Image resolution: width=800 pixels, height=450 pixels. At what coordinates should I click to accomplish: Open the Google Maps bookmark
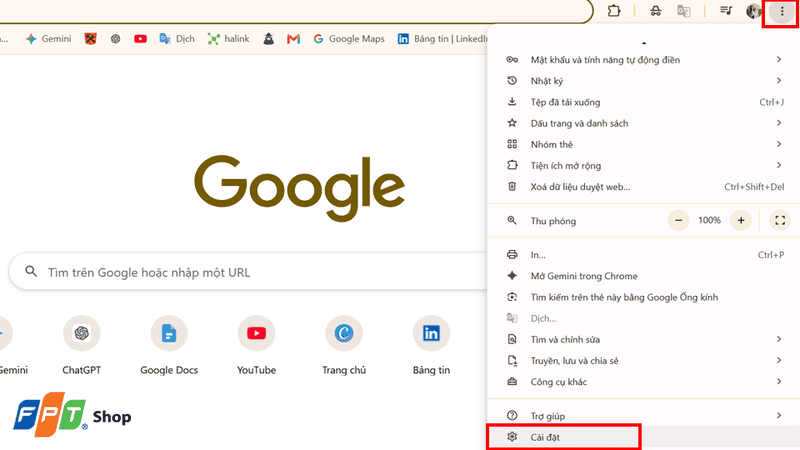349,39
